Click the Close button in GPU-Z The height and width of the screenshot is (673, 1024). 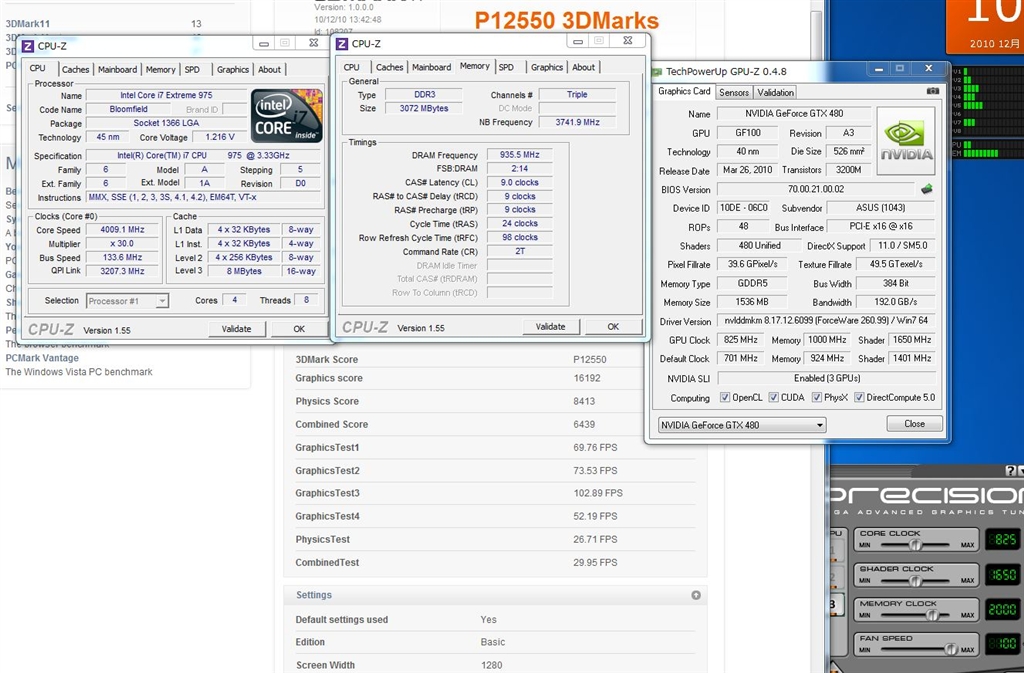coord(914,424)
